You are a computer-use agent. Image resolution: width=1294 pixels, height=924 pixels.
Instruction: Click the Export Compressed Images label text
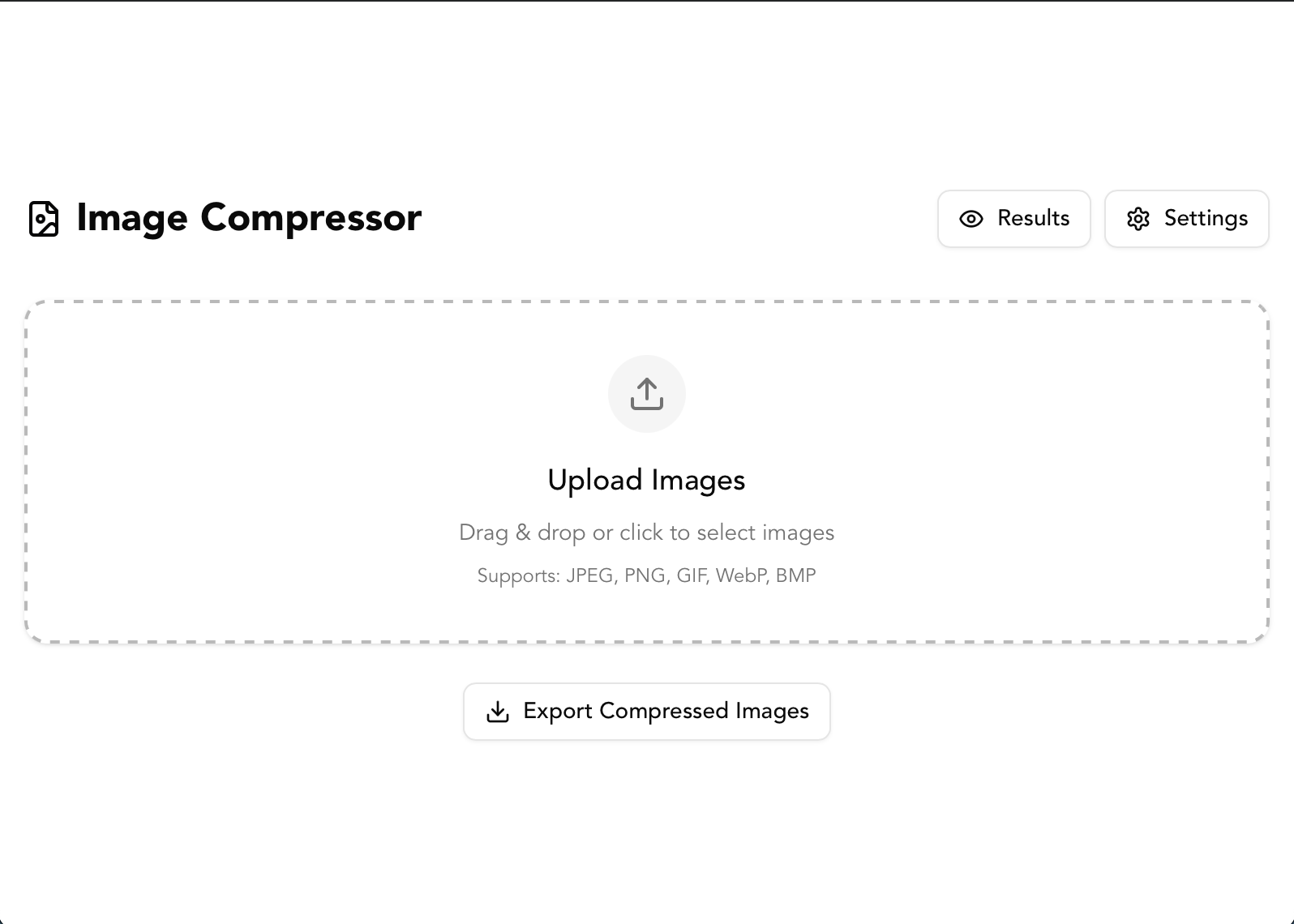point(666,711)
